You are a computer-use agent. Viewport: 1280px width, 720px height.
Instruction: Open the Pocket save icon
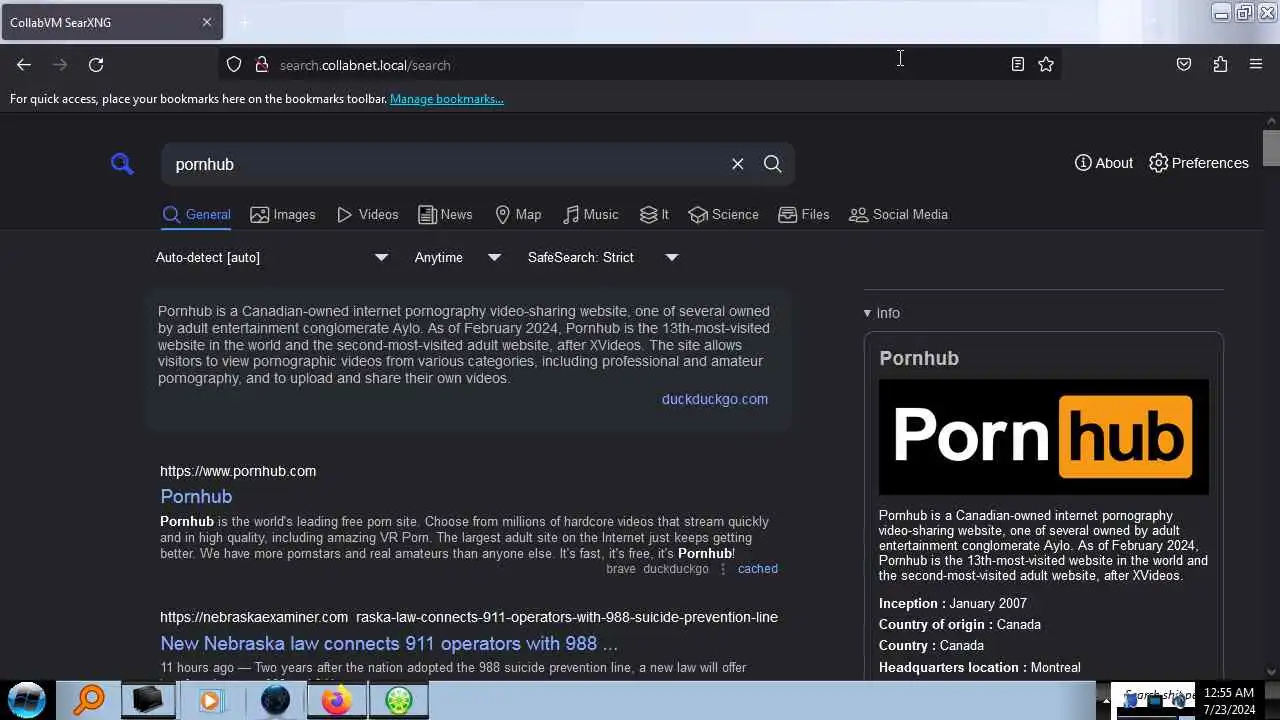(x=1184, y=65)
